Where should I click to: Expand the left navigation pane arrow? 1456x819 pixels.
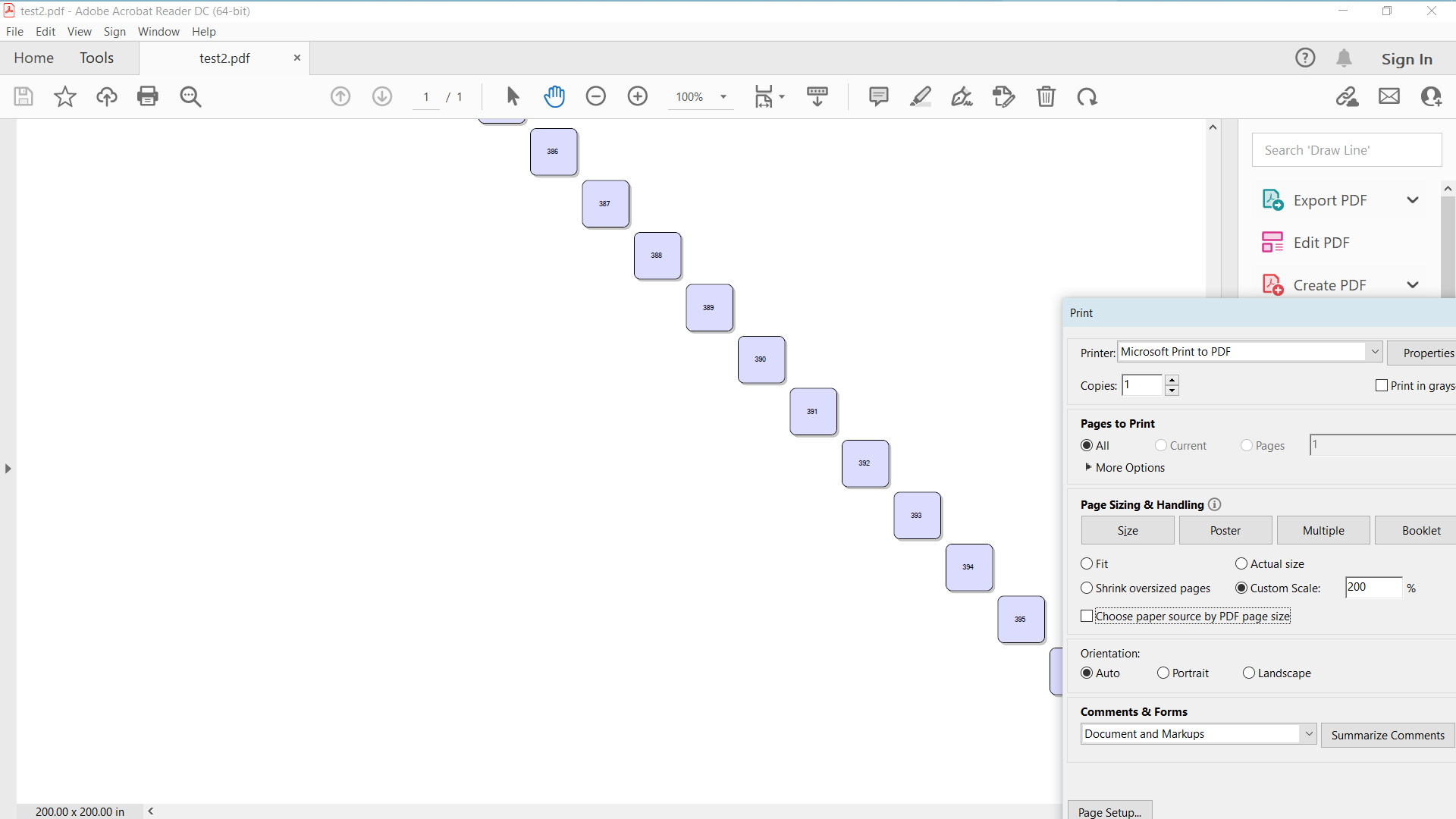(8, 469)
